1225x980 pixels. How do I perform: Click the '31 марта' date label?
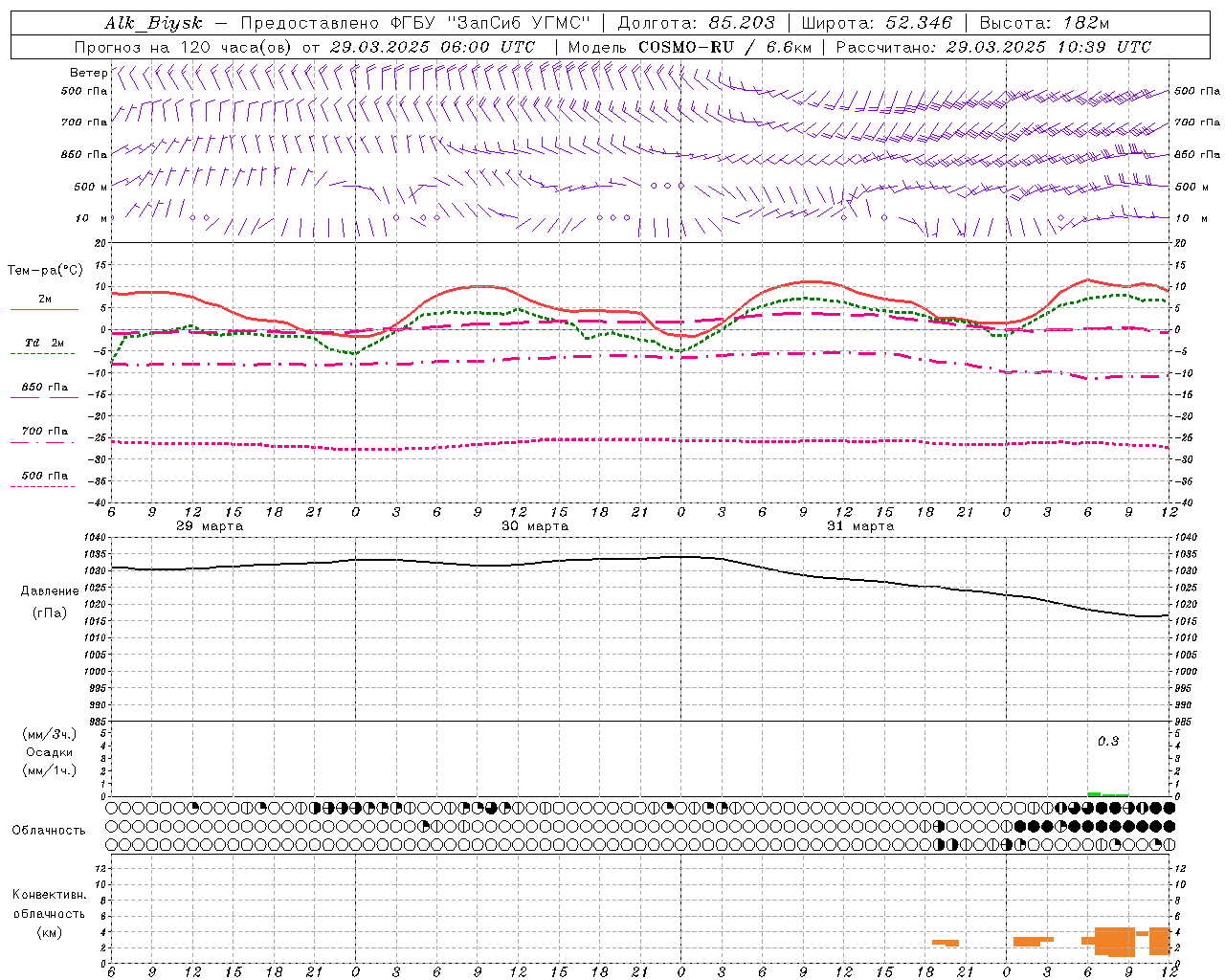pyautogui.click(x=860, y=526)
